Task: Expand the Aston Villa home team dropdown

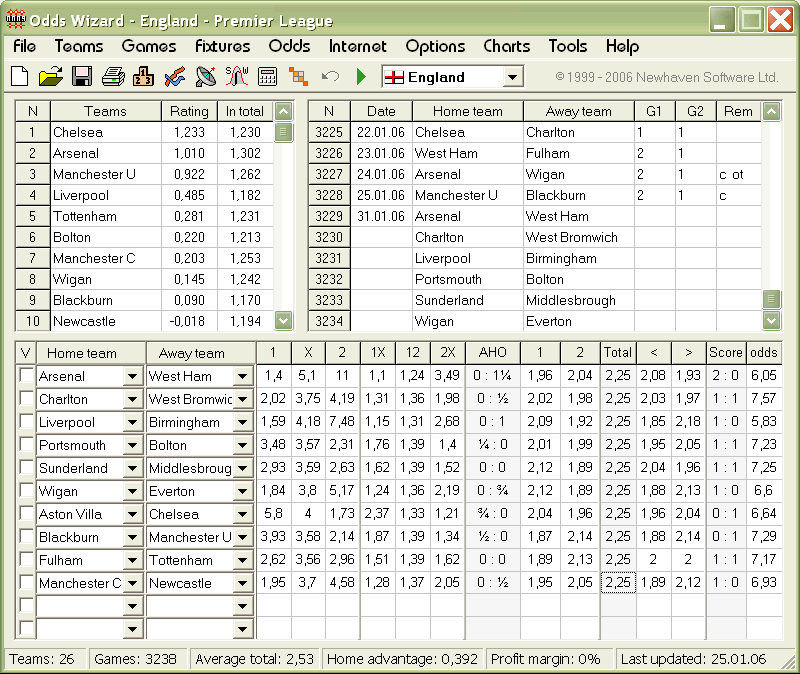Action: point(132,514)
